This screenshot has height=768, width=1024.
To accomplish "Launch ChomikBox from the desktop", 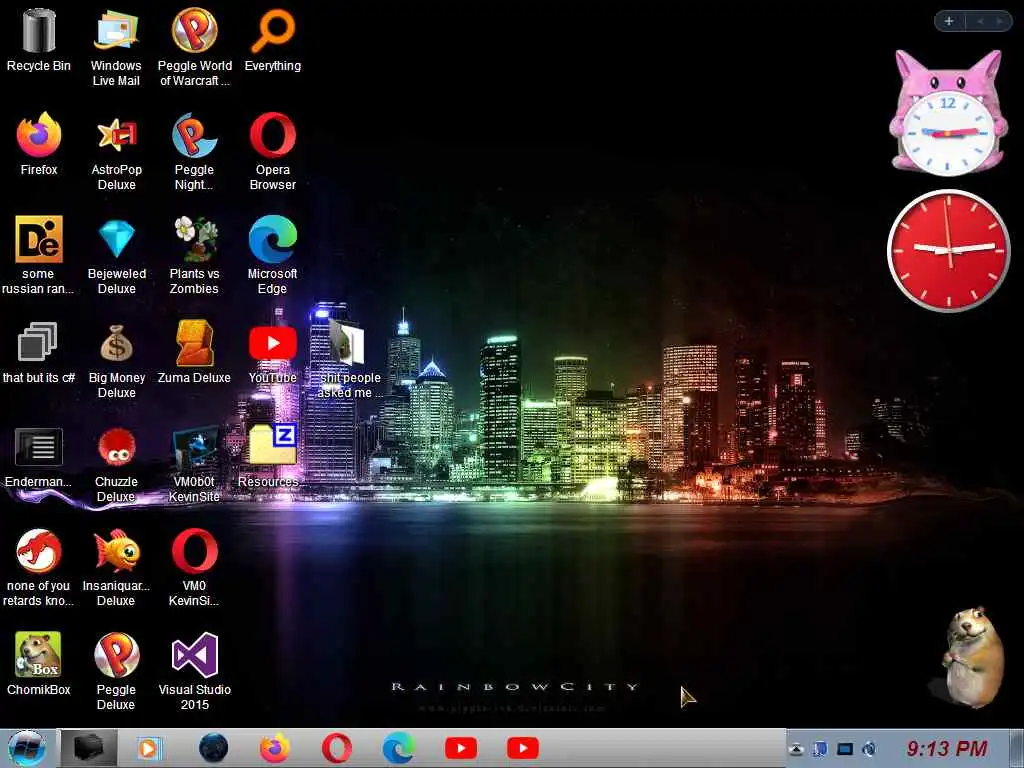I will coord(39,664).
